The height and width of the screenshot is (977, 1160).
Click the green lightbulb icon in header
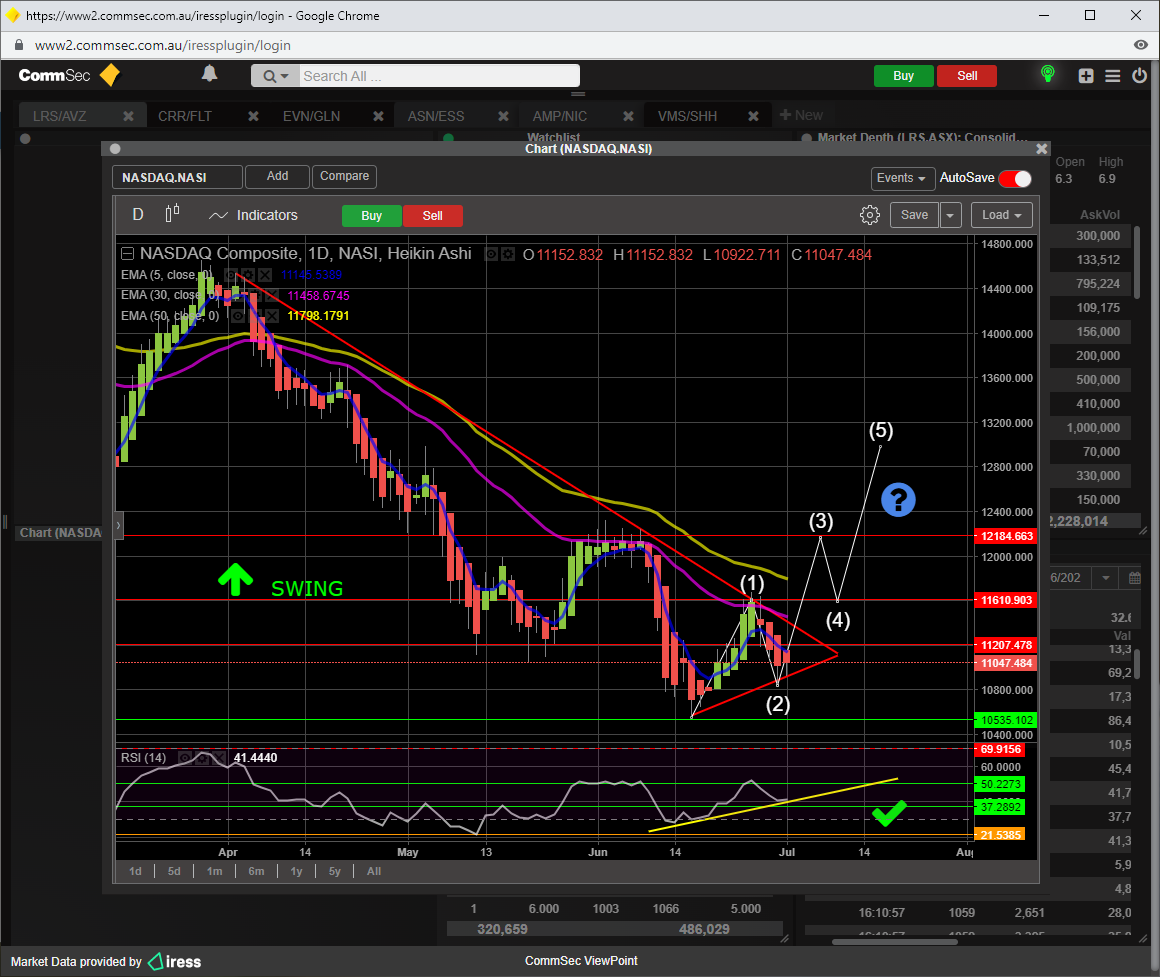(1048, 75)
